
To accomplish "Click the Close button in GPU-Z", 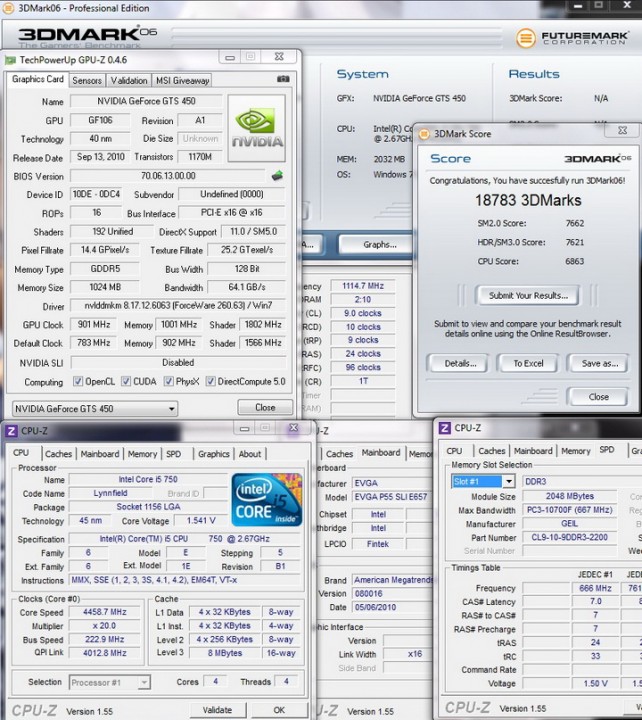I will tap(265, 407).
